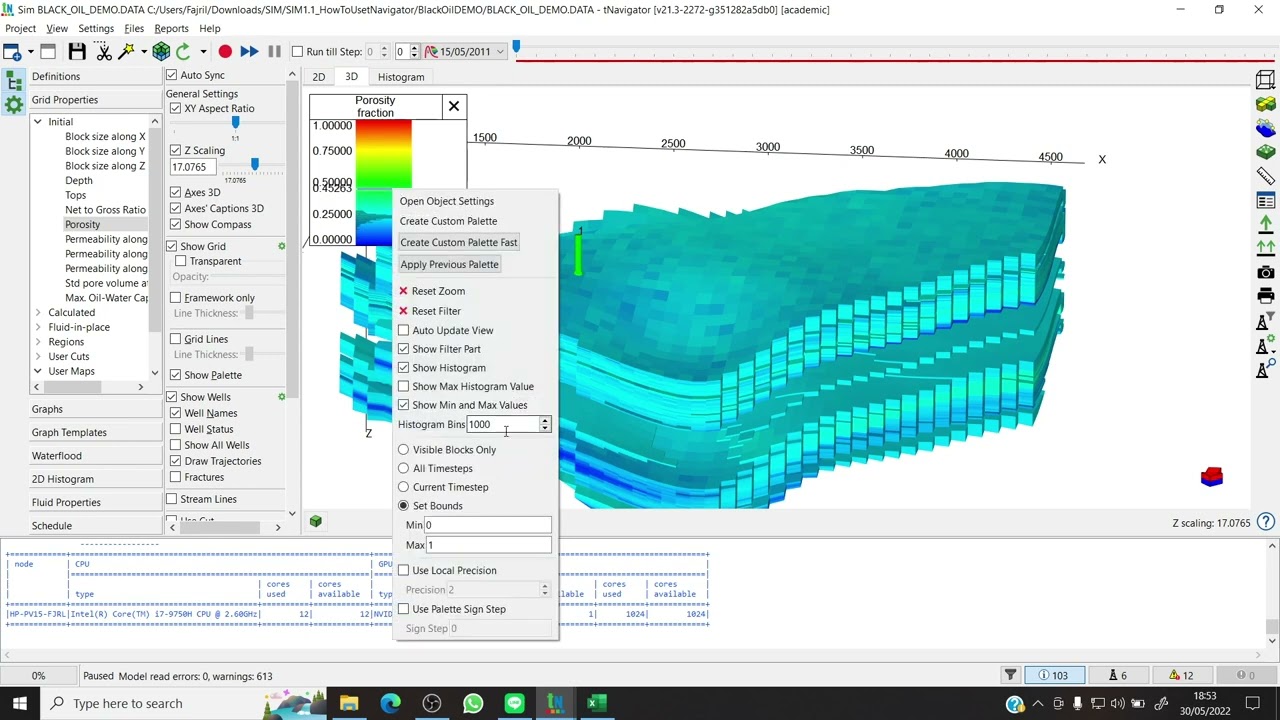The width and height of the screenshot is (1280, 720).
Task: Click the well filter derrick icon
Action: pyautogui.click(x=1266, y=322)
